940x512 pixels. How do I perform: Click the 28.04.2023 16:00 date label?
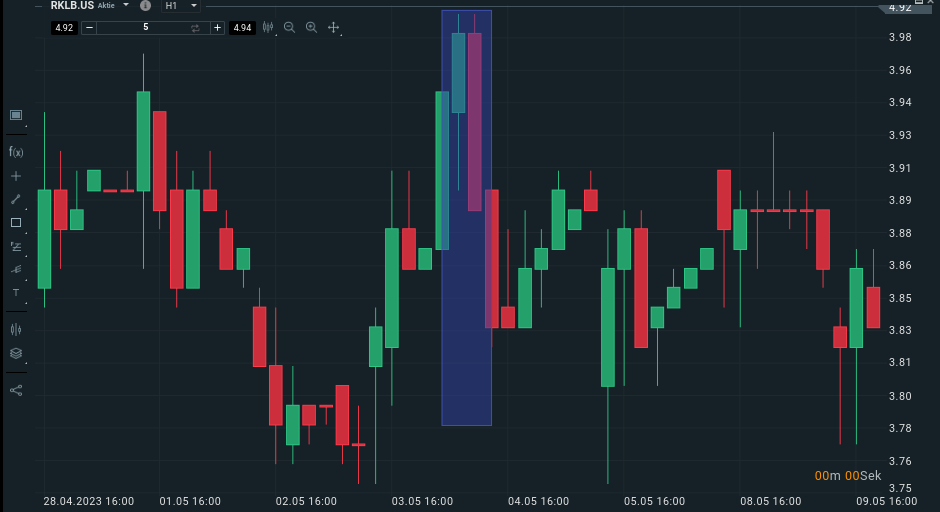[x=89, y=501]
